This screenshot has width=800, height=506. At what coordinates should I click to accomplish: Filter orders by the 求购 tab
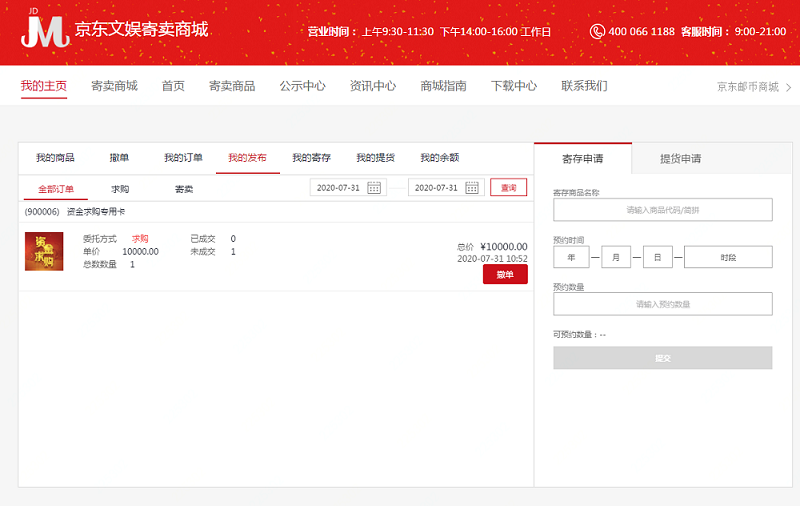point(120,188)
